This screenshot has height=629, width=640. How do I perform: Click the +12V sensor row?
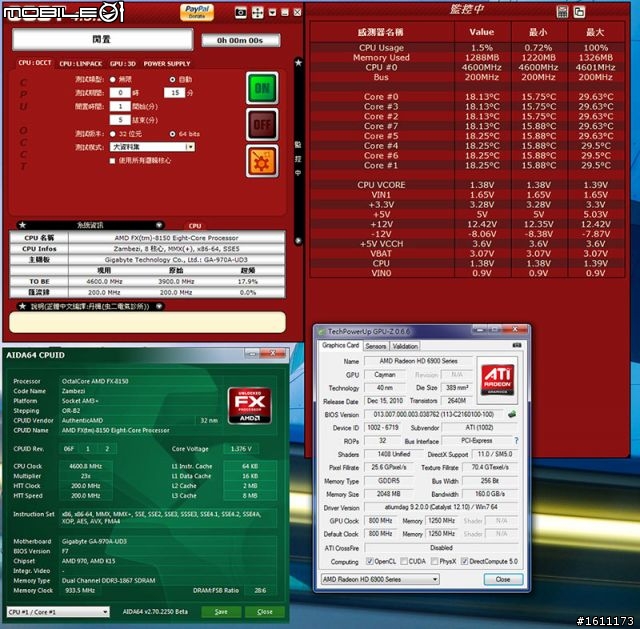[x=467, y=224]
